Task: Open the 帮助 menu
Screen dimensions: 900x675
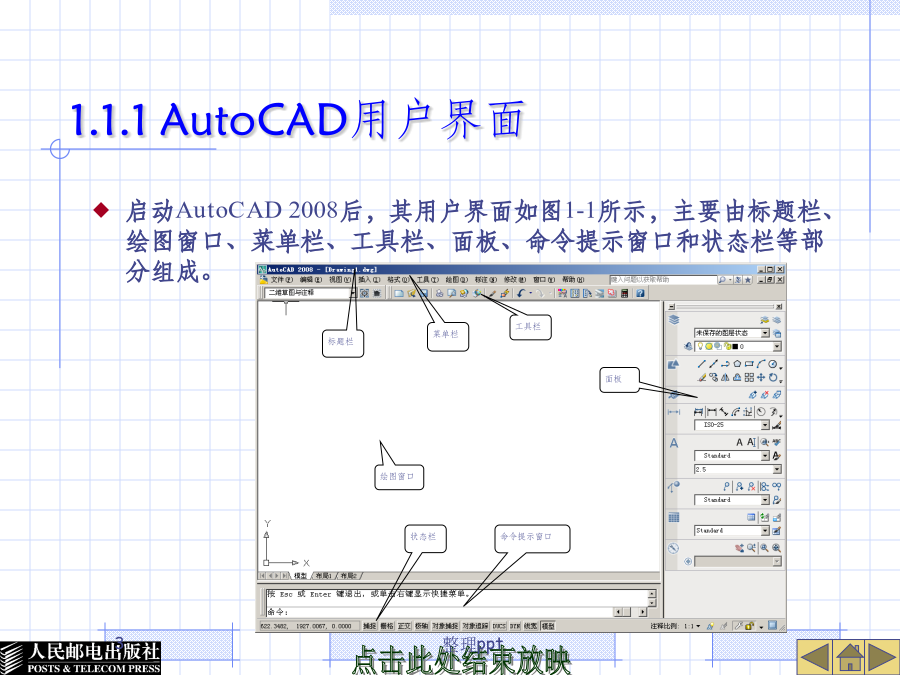Action: (573, 280)
